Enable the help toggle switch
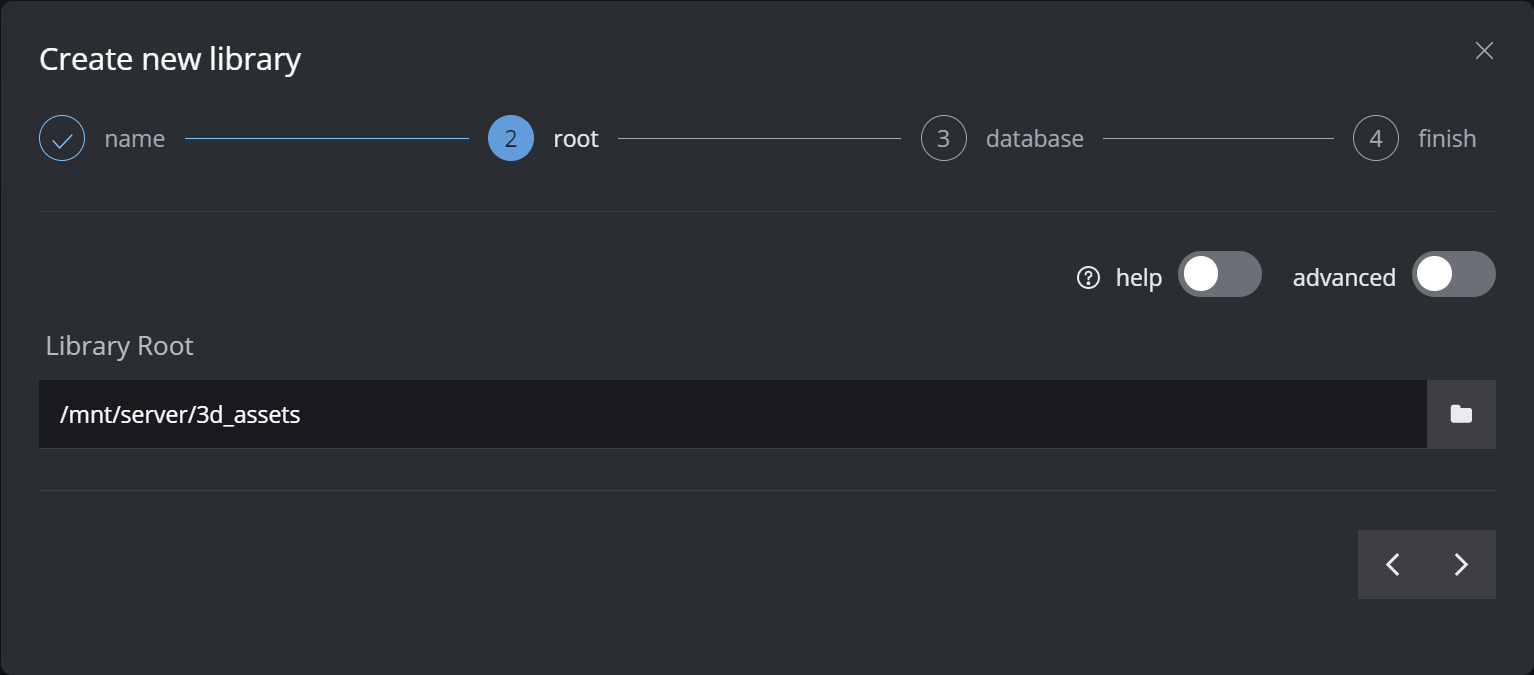The width and height of the screenshot is (1534, 675). point(1219,274)
